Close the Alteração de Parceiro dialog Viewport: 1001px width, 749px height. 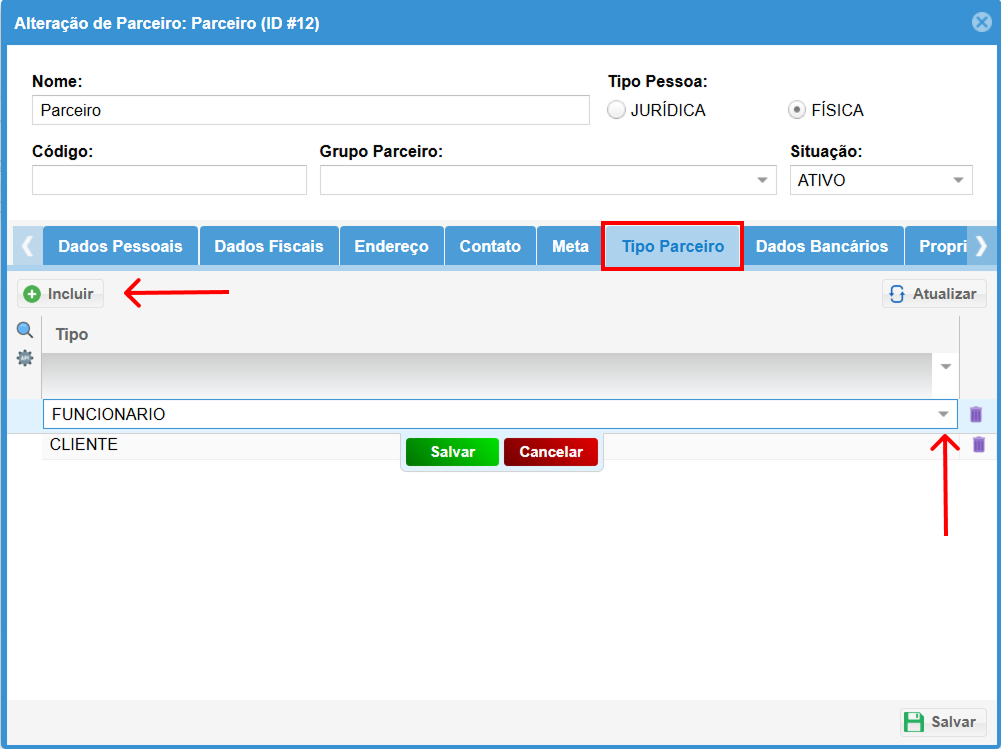point(981,22)
